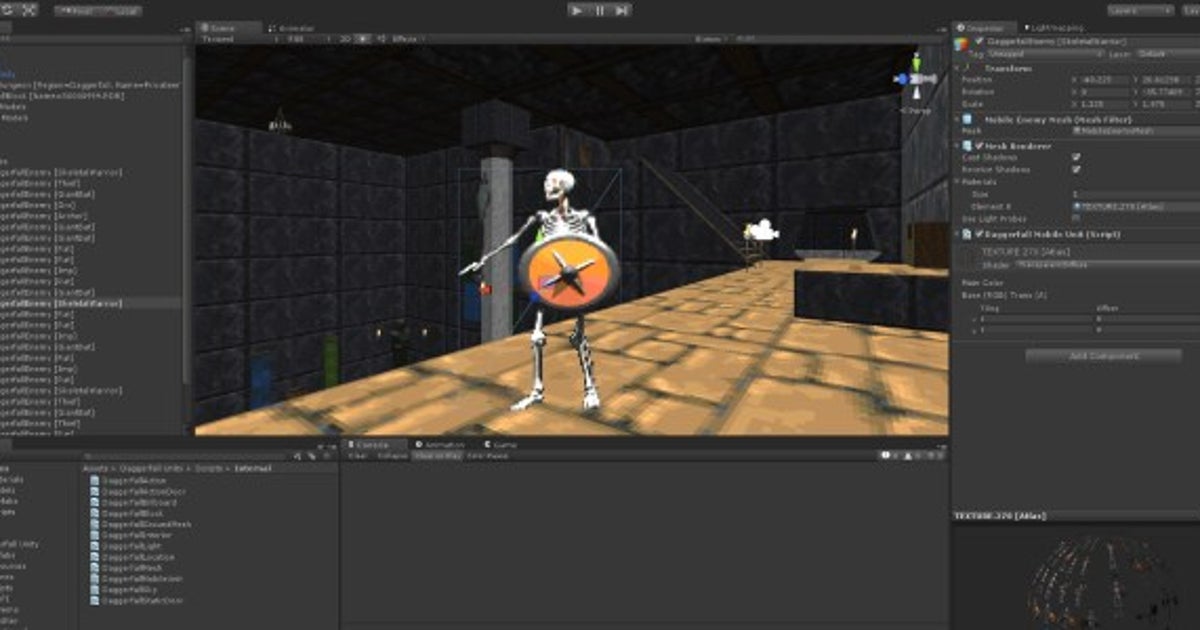Open the Layers dropdown in top toolbar
1200x630 pixels.
coord(1140,10)
